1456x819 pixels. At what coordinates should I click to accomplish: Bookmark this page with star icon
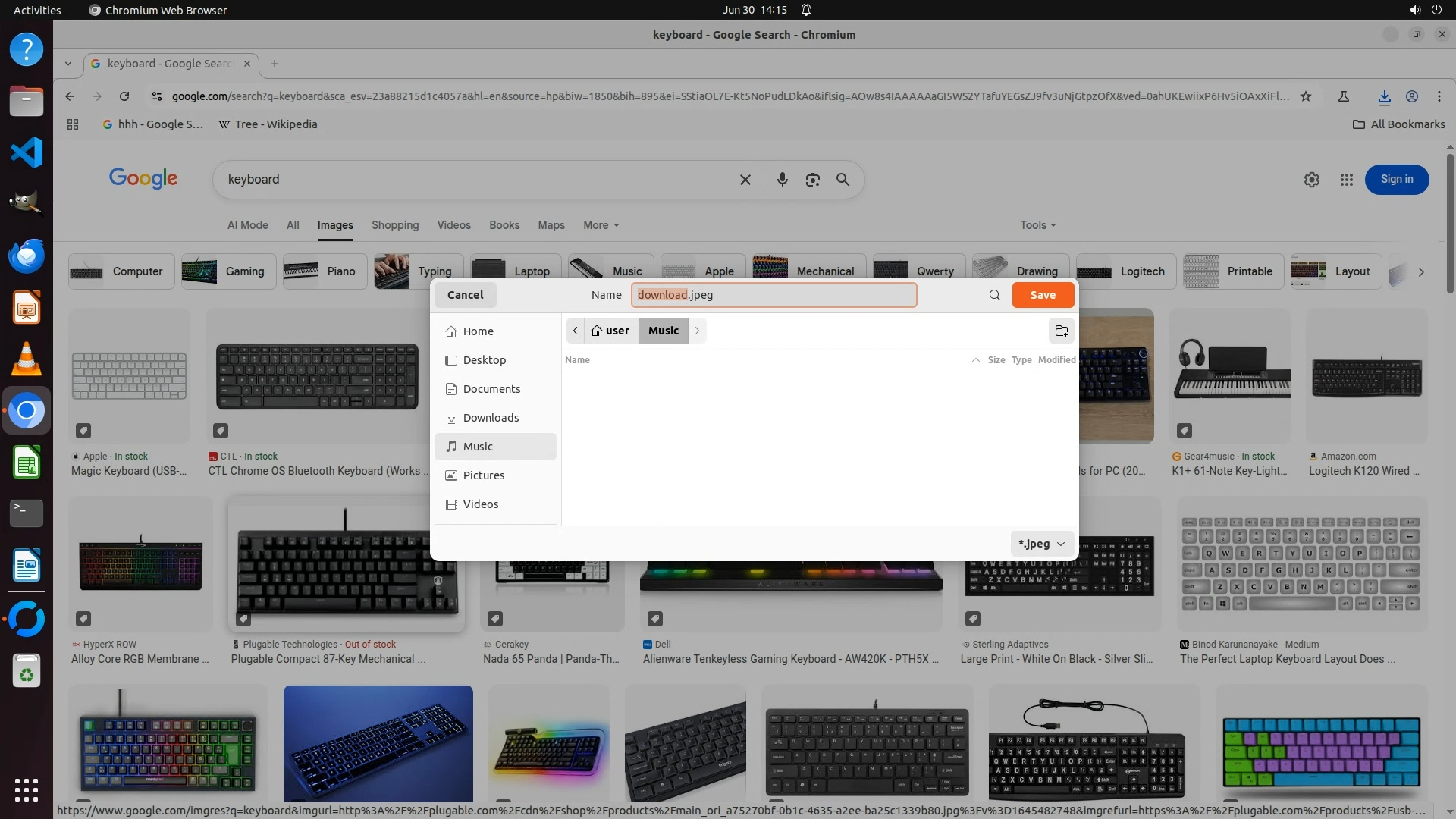coord(1305,96)
